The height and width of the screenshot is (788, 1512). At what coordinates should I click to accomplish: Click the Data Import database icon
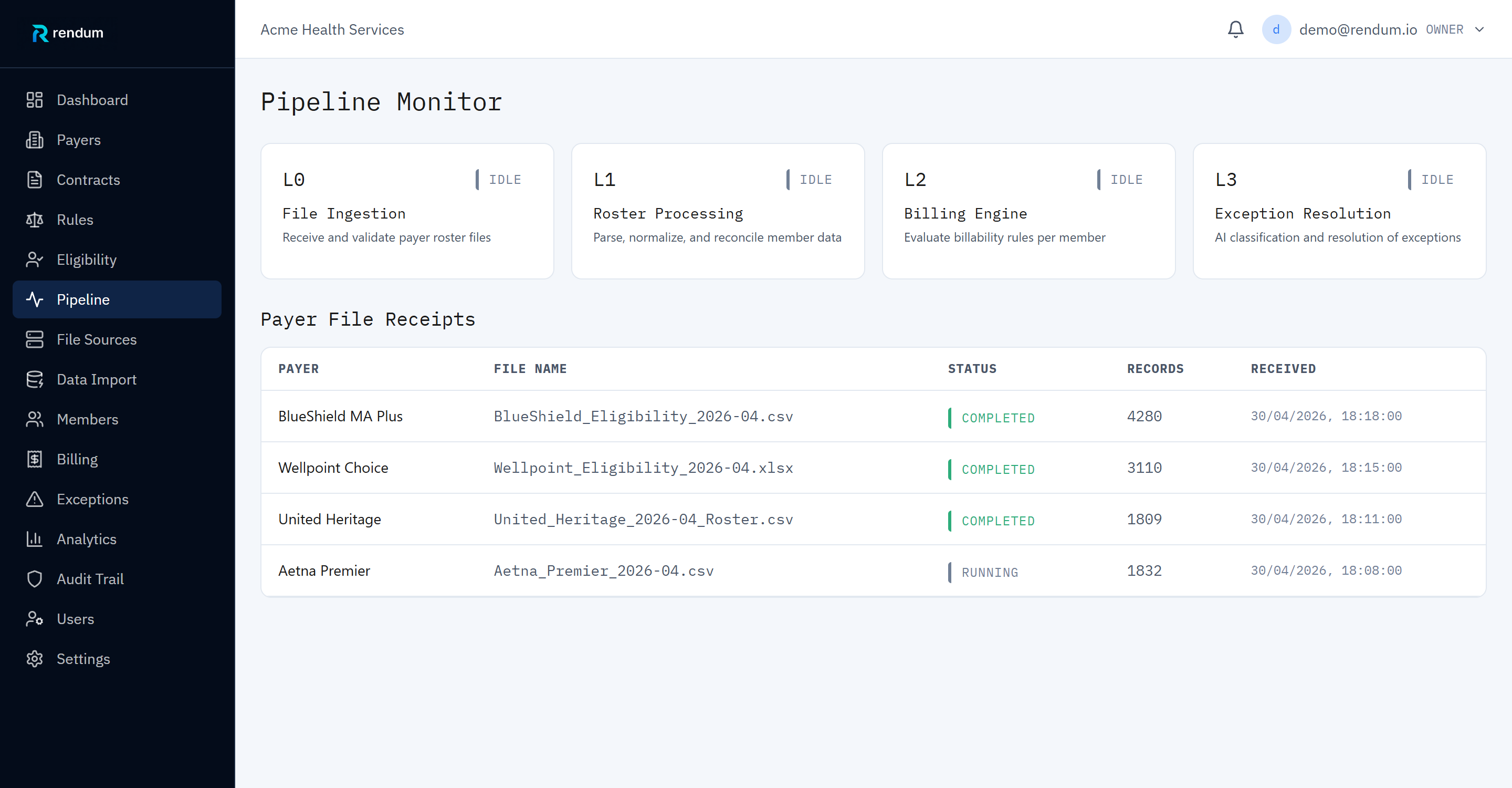[35, 379]
